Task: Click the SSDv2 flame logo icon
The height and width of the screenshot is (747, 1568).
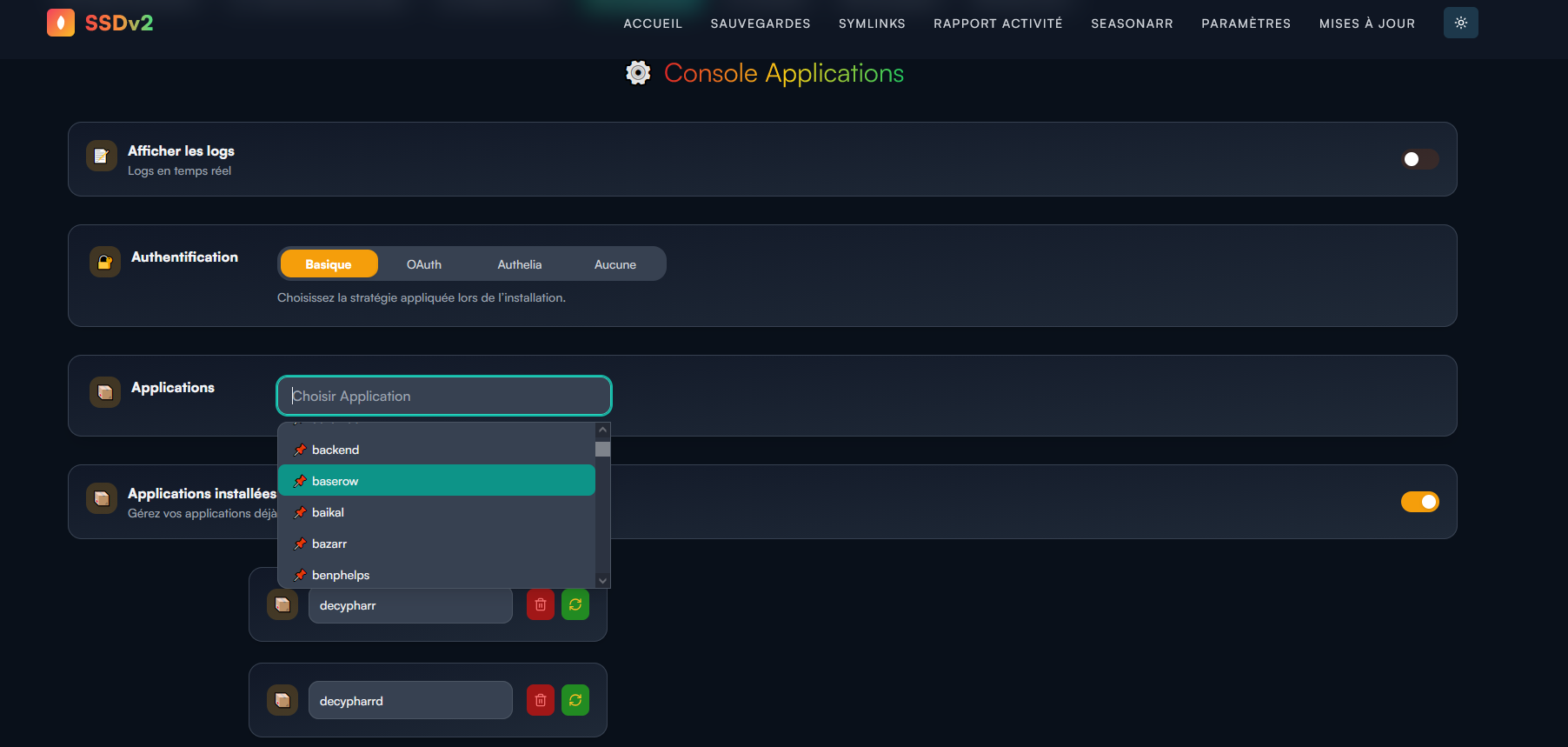Action: 61,23
